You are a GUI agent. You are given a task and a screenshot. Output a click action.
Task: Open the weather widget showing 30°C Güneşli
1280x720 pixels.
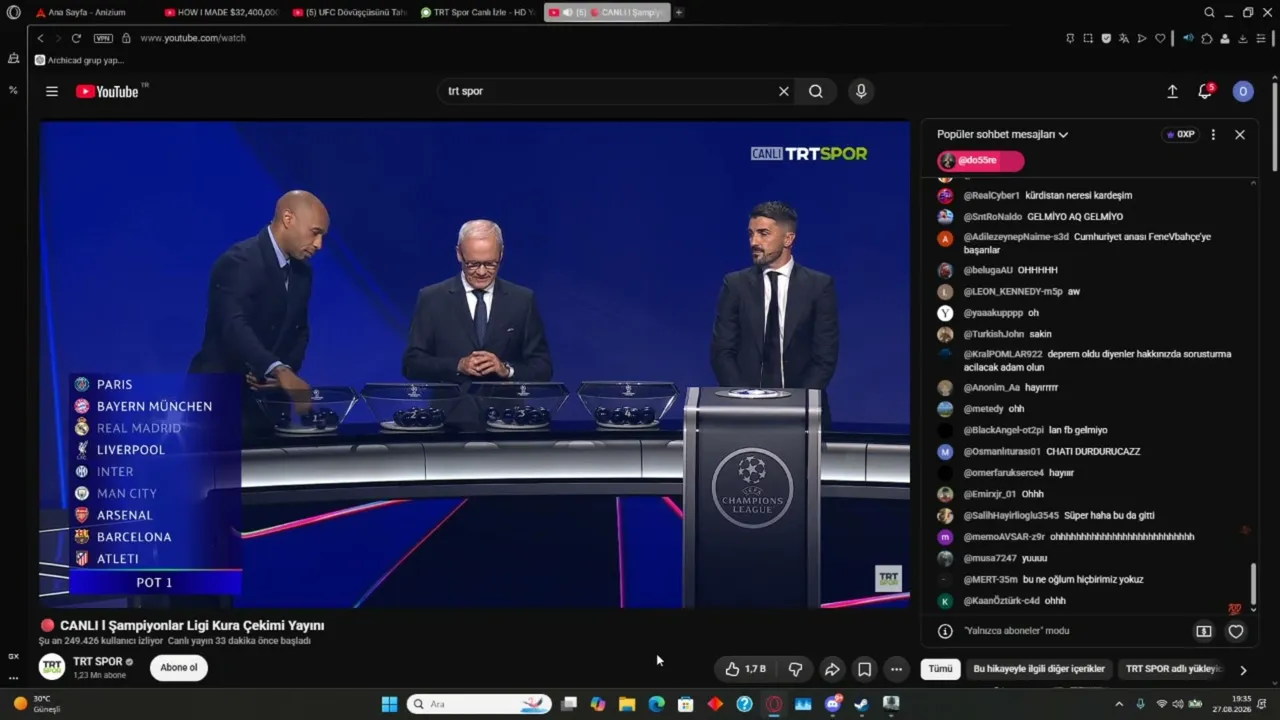point(35,704)
